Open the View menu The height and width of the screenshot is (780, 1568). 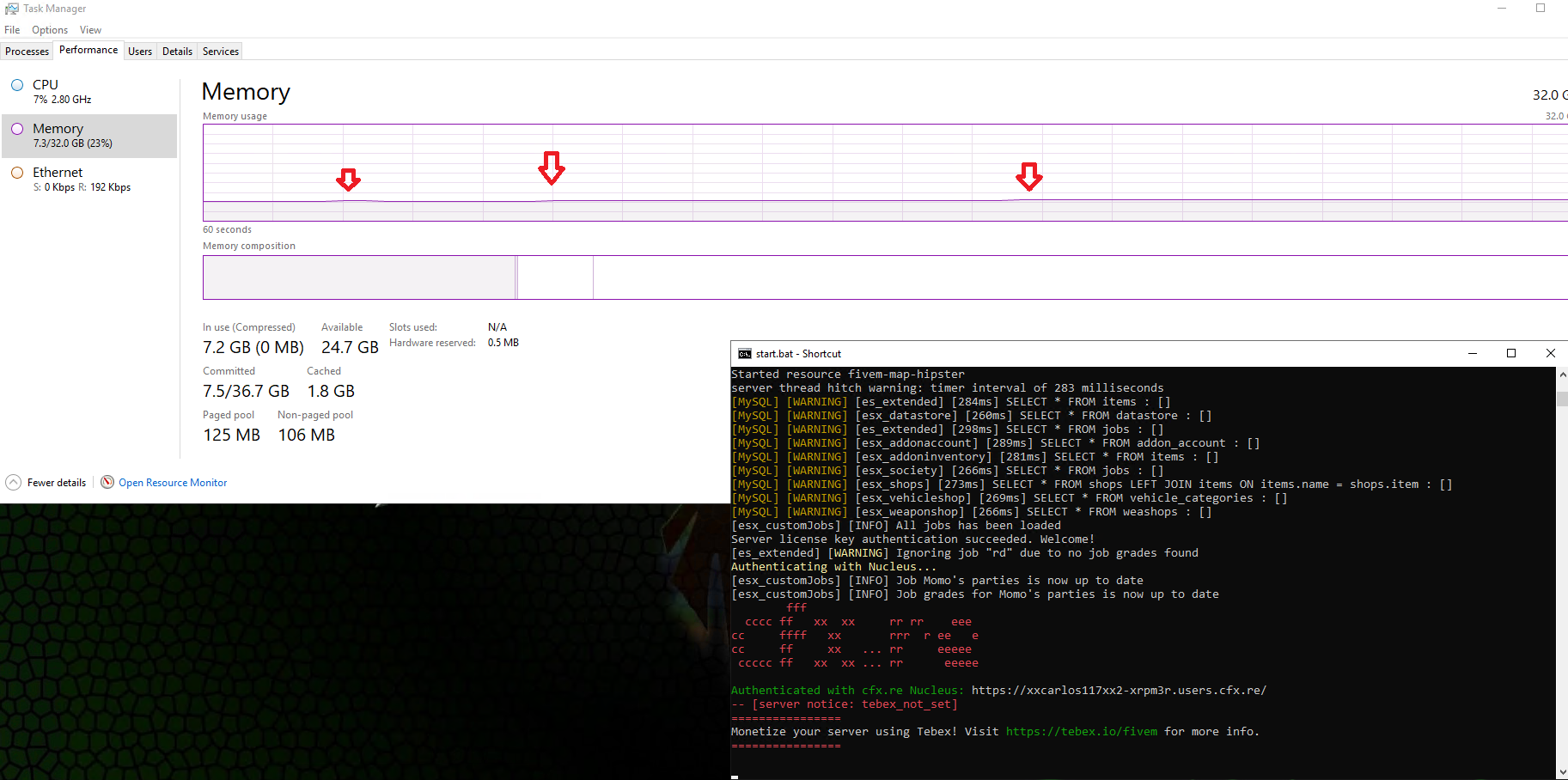[x=90, y=30]
